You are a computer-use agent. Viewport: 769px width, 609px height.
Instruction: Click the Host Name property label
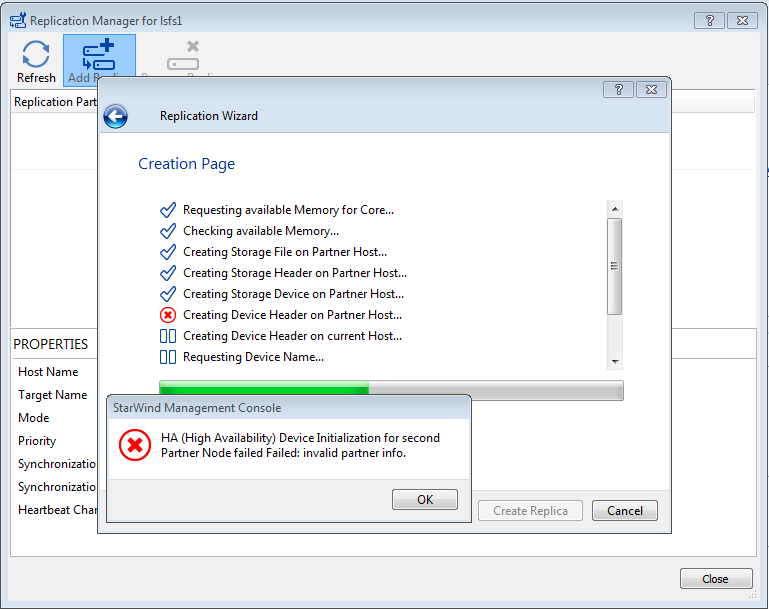[x=48, y=372]
